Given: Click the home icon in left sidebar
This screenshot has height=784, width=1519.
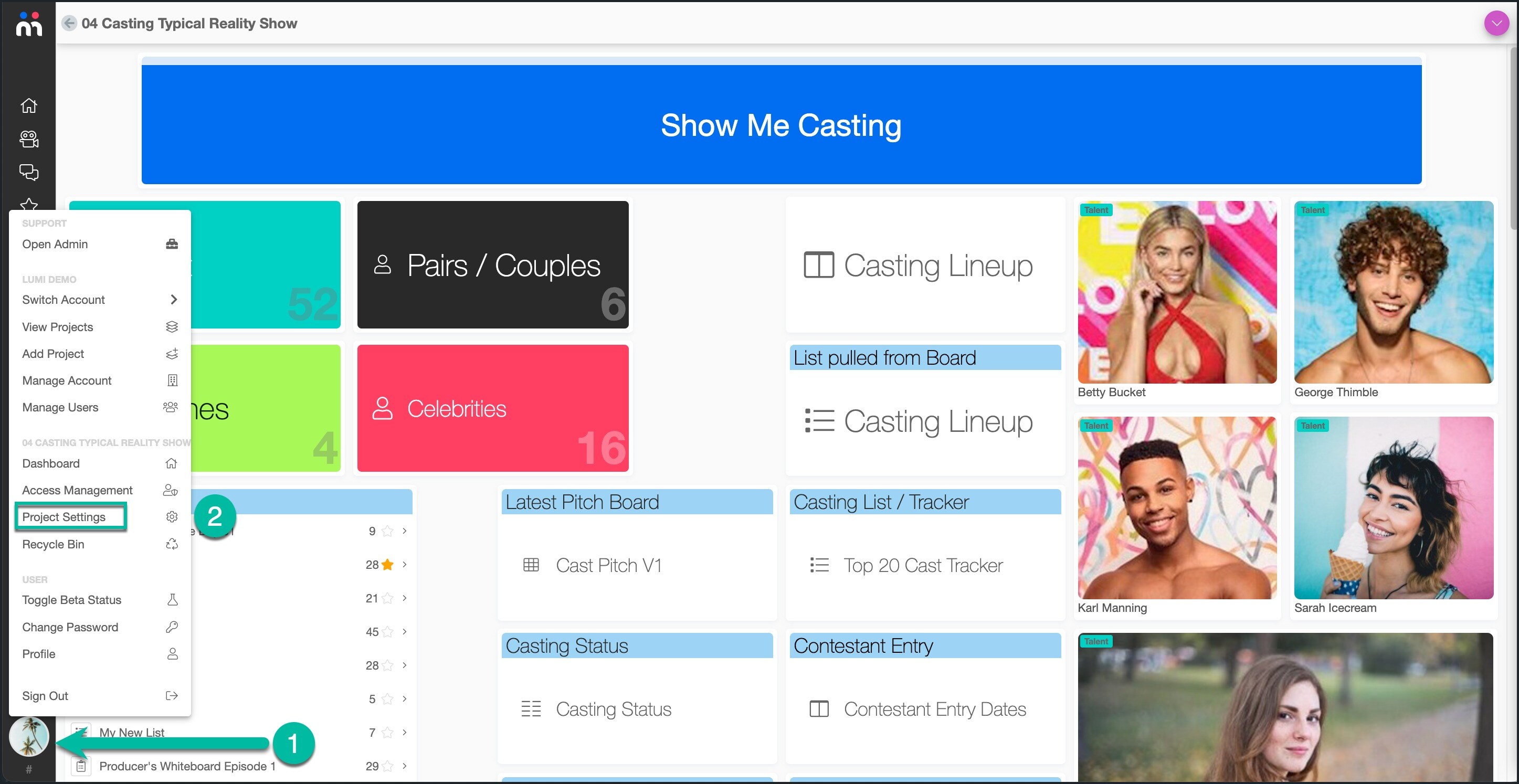Looking at the screenshot, I should tap(28, 105).
